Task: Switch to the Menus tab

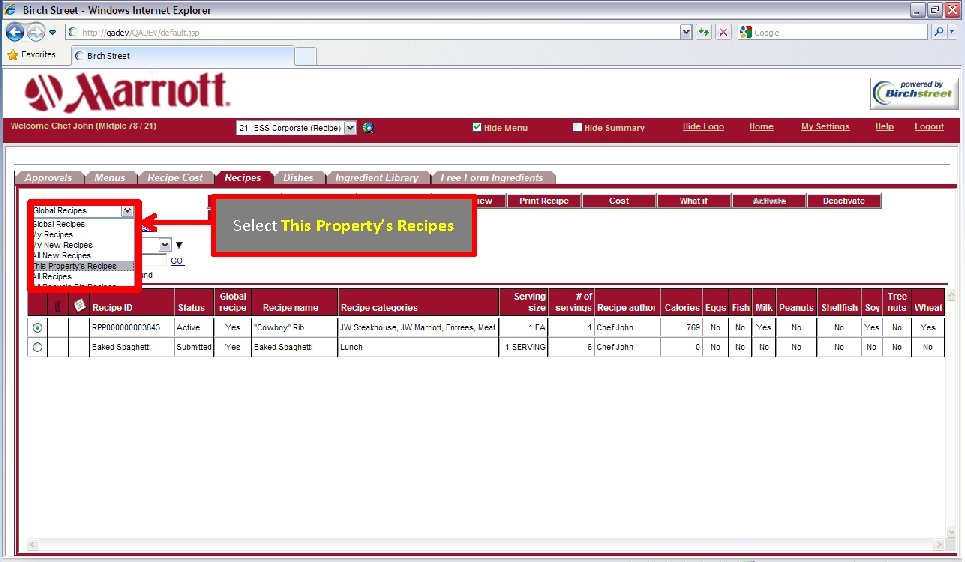Action: pos(110,177)
